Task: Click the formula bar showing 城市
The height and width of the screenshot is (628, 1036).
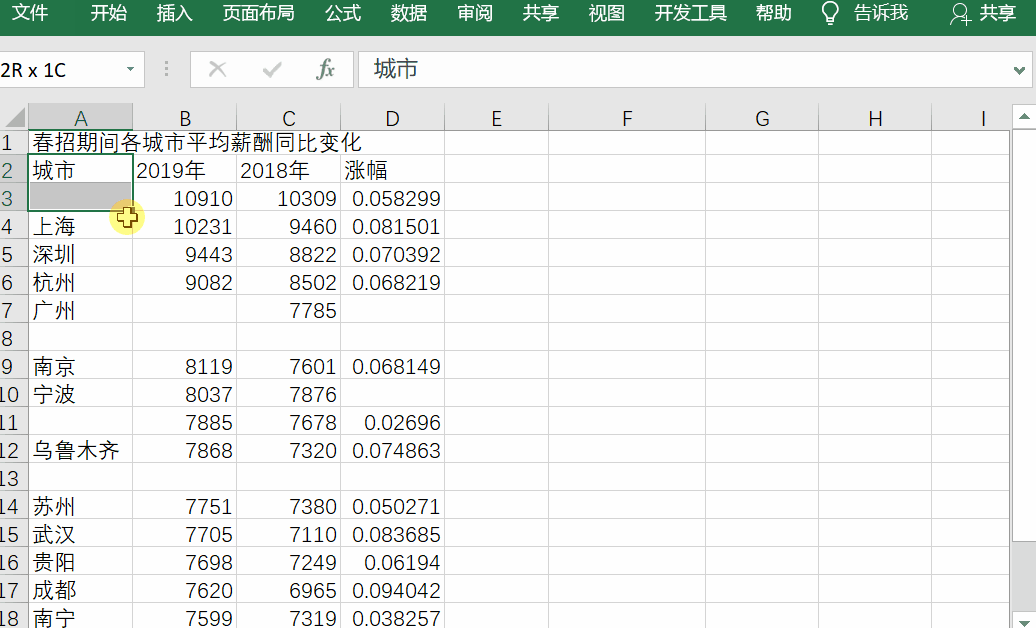Action: 684,69
